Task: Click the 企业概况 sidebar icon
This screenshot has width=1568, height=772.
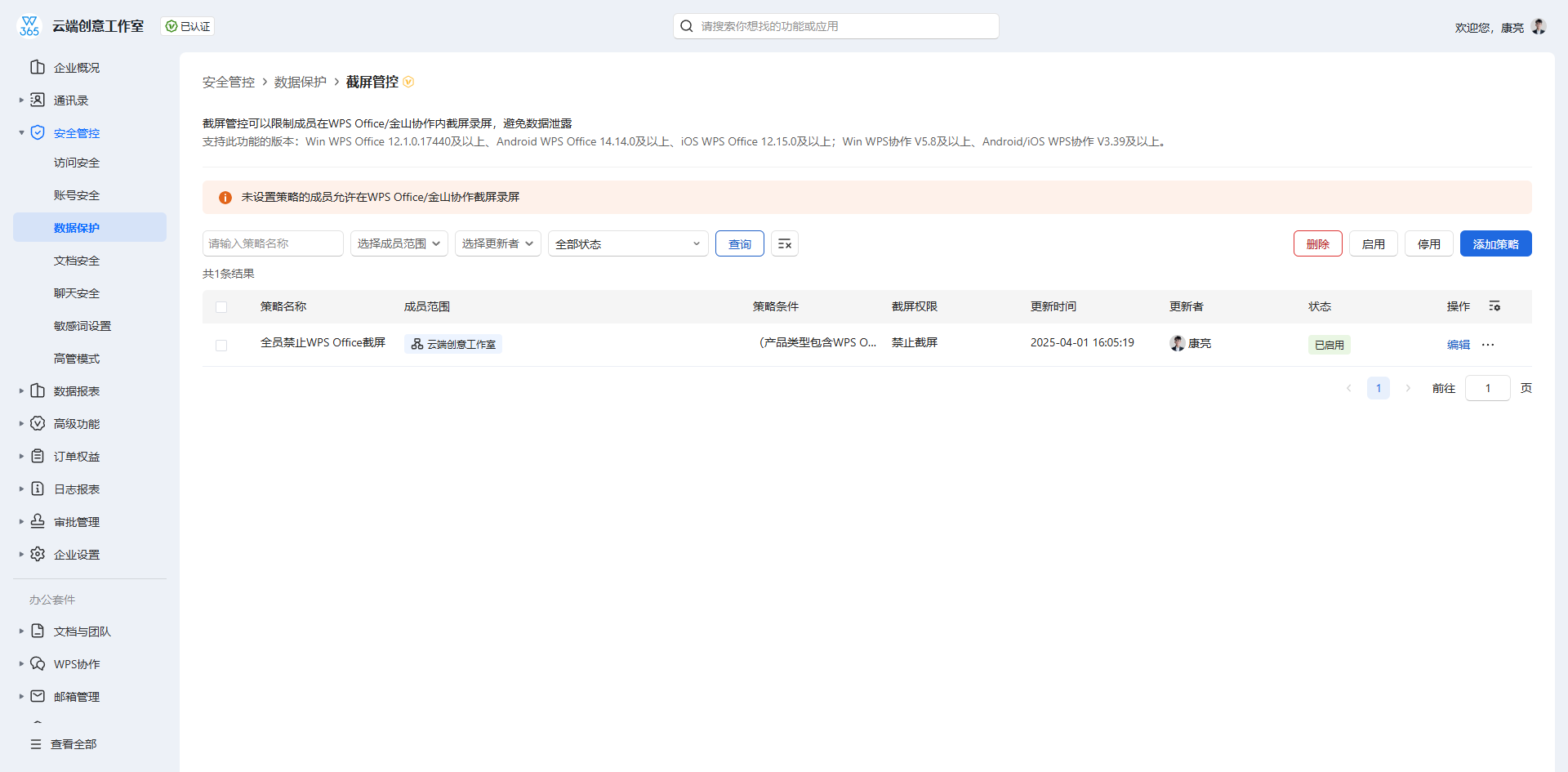Action: 38,67
